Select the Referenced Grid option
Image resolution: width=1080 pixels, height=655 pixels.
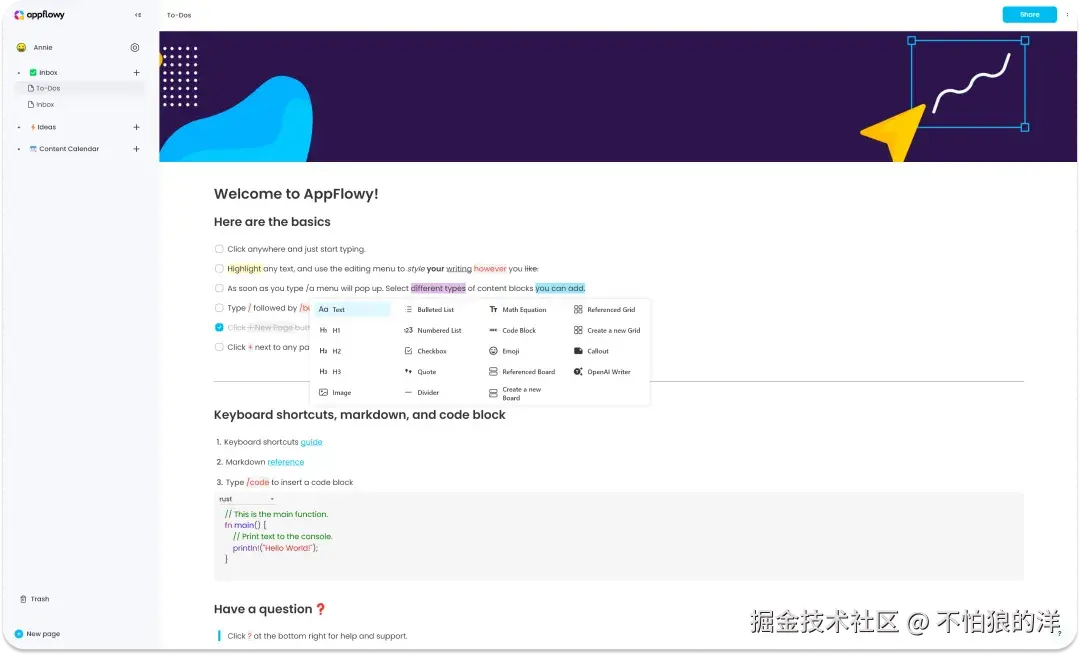pyautogui.click(x=610, y=309)
